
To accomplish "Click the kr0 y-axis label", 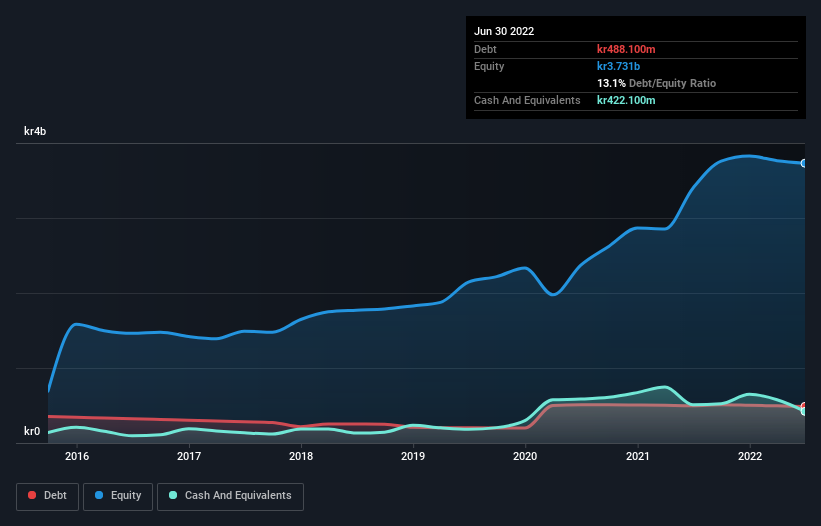I will coord(32,431).
